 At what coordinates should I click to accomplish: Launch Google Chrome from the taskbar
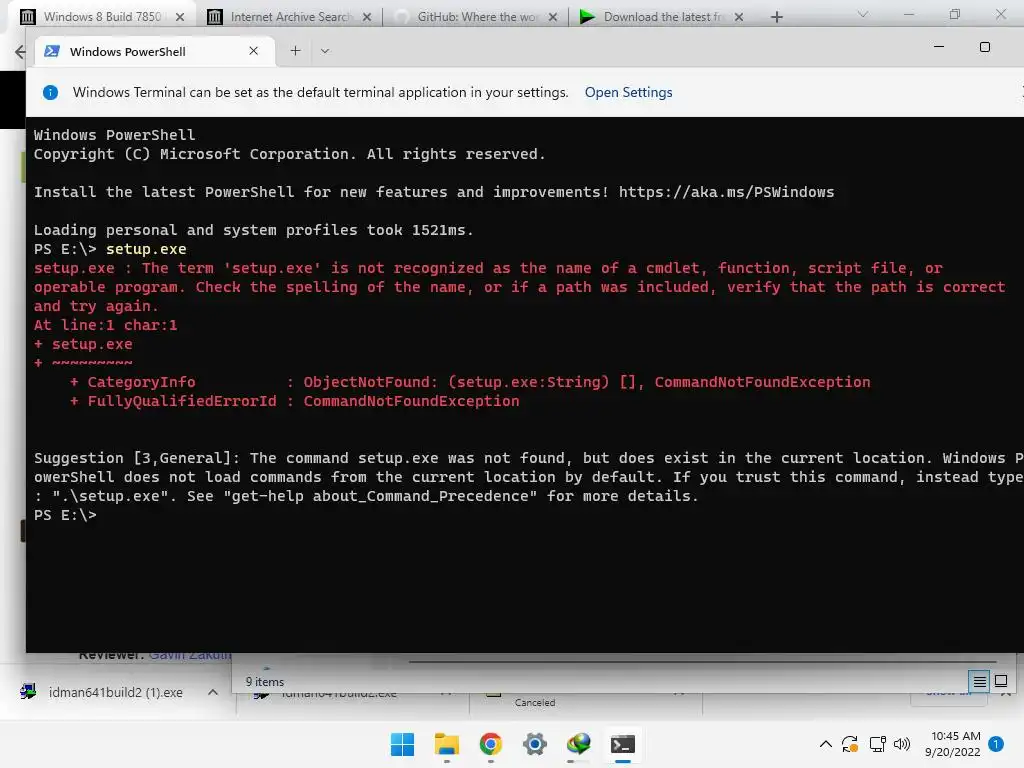coord(490,744)
